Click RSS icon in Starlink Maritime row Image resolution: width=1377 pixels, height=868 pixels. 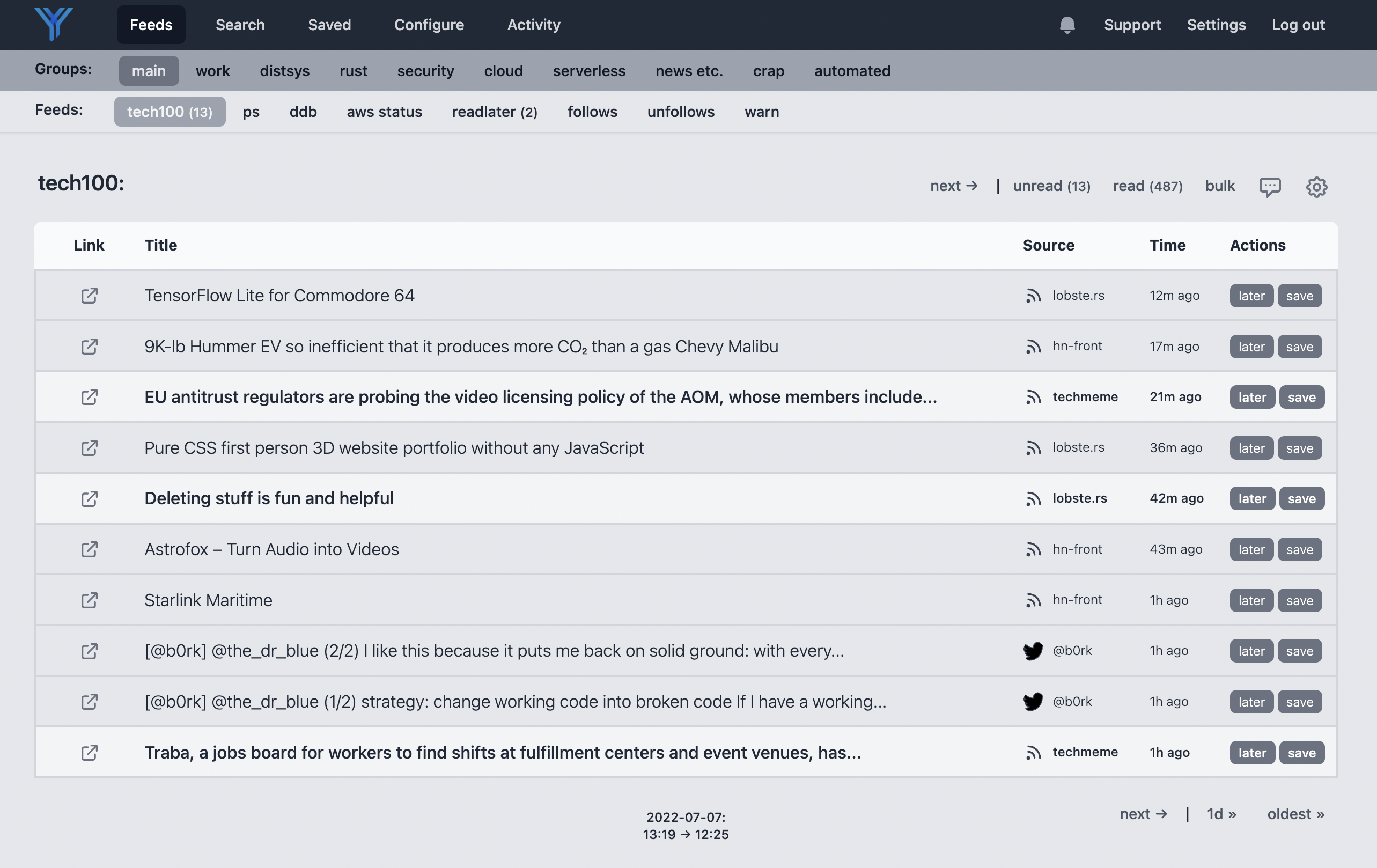click(1033, 600)
